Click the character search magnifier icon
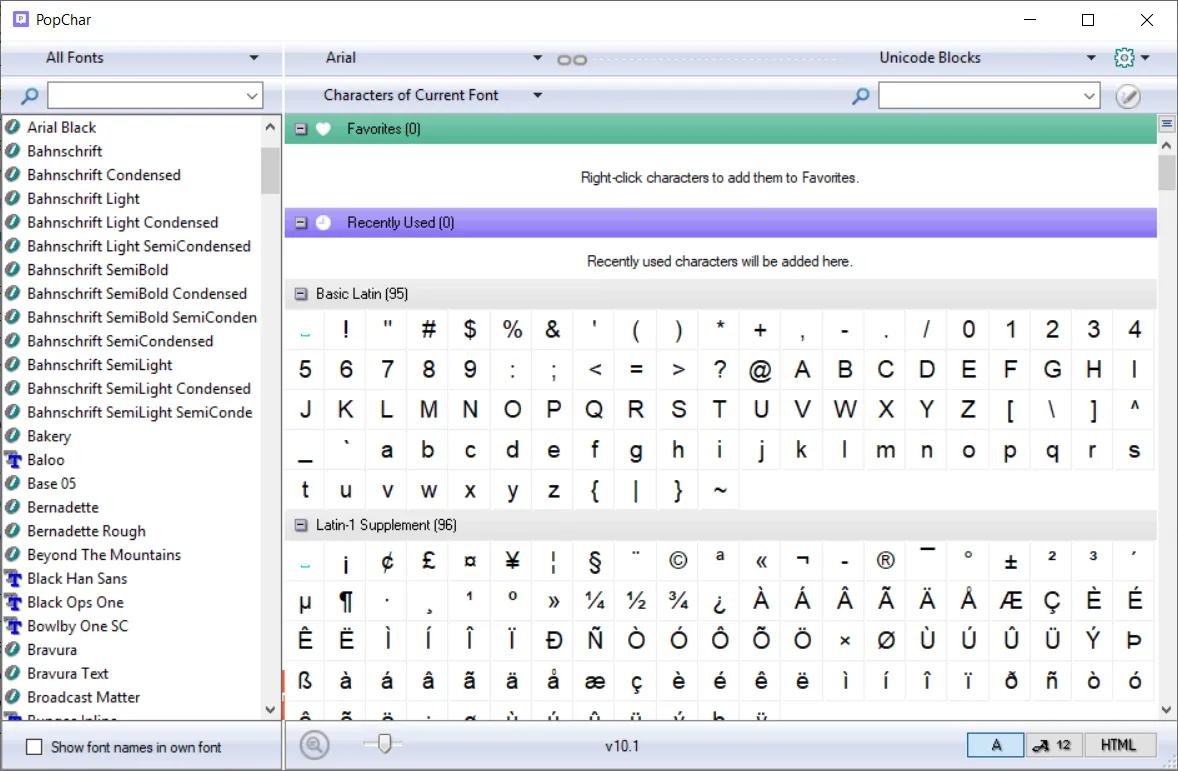This screenshot has height=771, width=1178. point(861,95)
